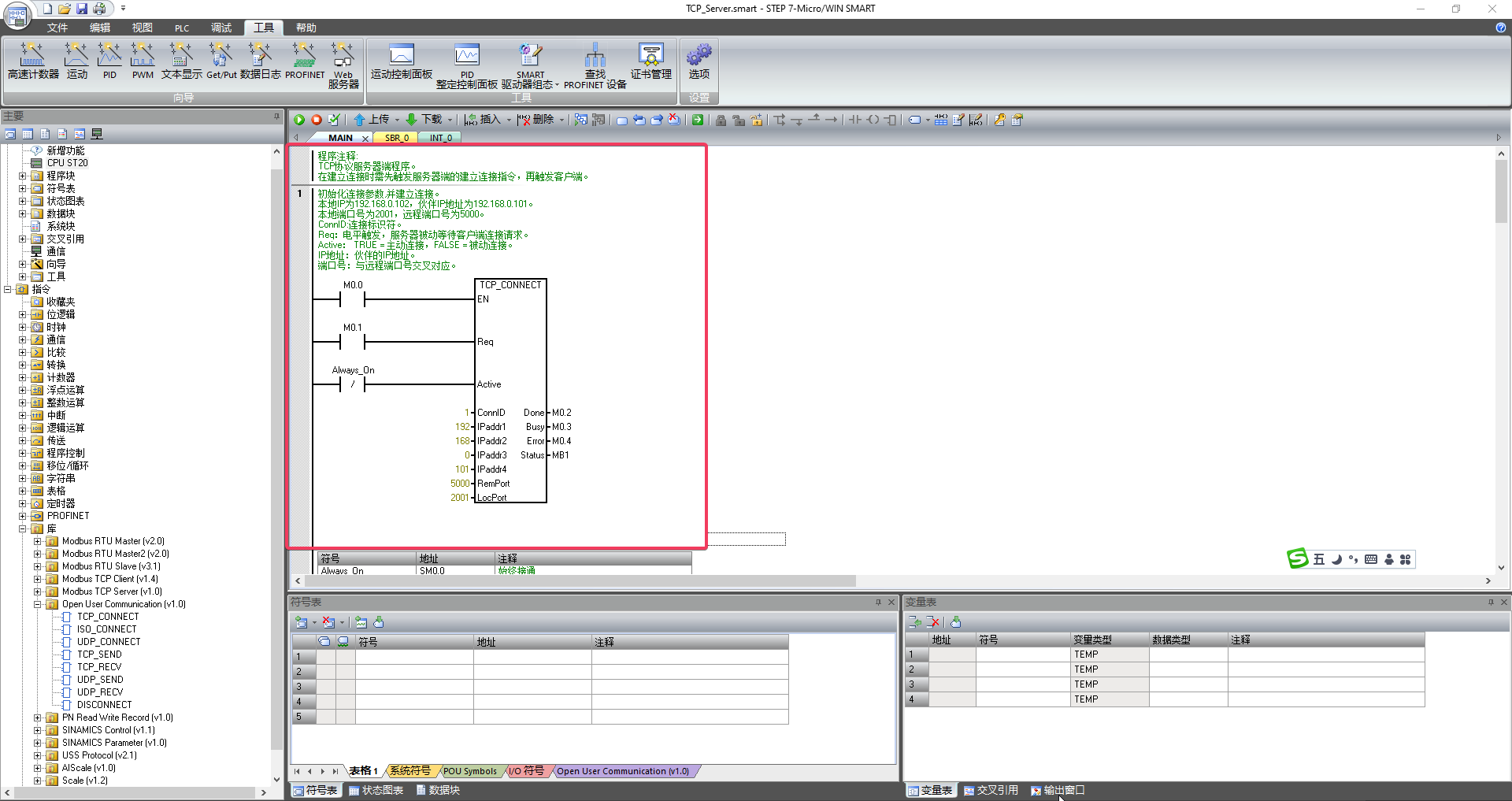The width and height of the screenshot is (1512, 801).
Task: Expand the 程序块 tree node
Action: (x=23, y=176)
